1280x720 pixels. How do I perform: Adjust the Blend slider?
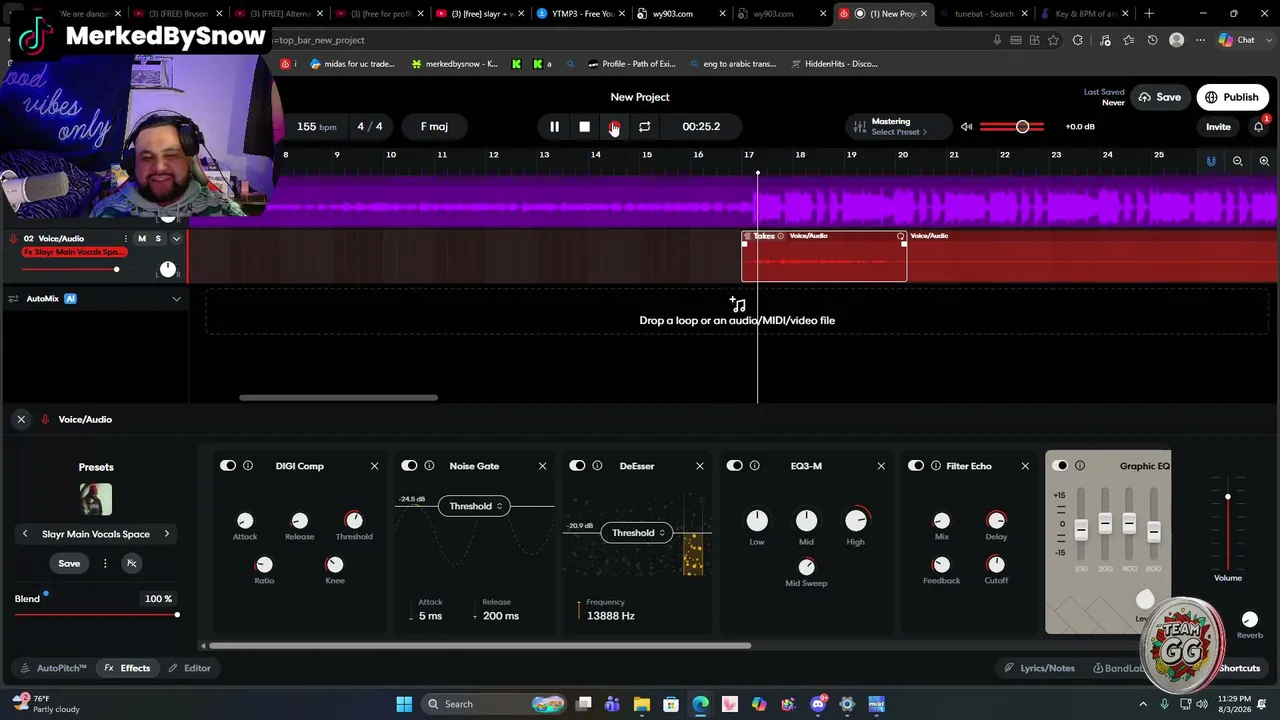point(96,614)
